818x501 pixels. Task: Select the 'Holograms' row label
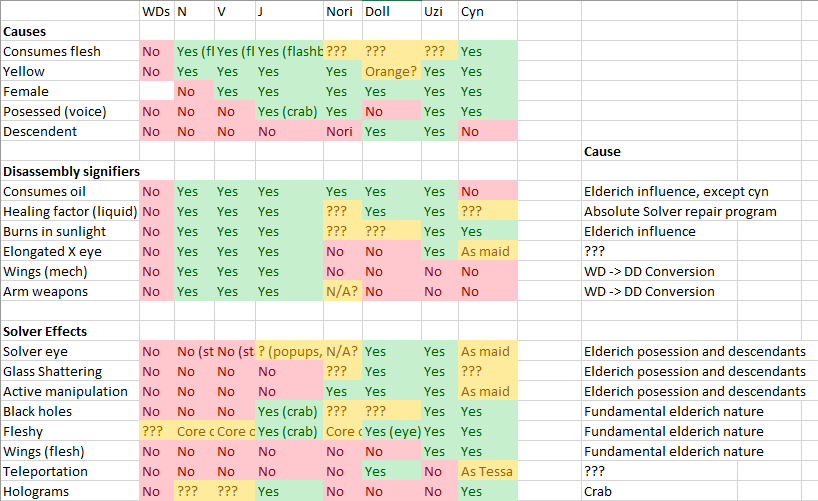(x=70, y=491)
